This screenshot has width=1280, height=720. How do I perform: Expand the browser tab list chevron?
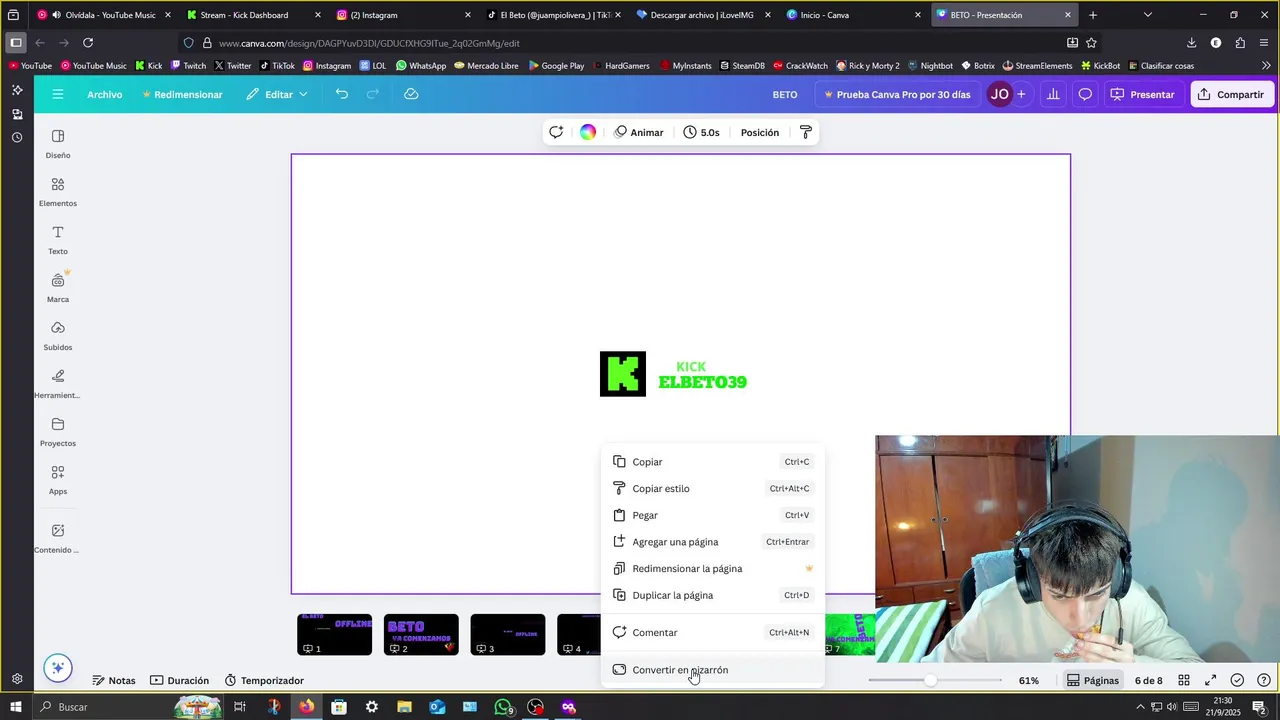click(1147, 15)
